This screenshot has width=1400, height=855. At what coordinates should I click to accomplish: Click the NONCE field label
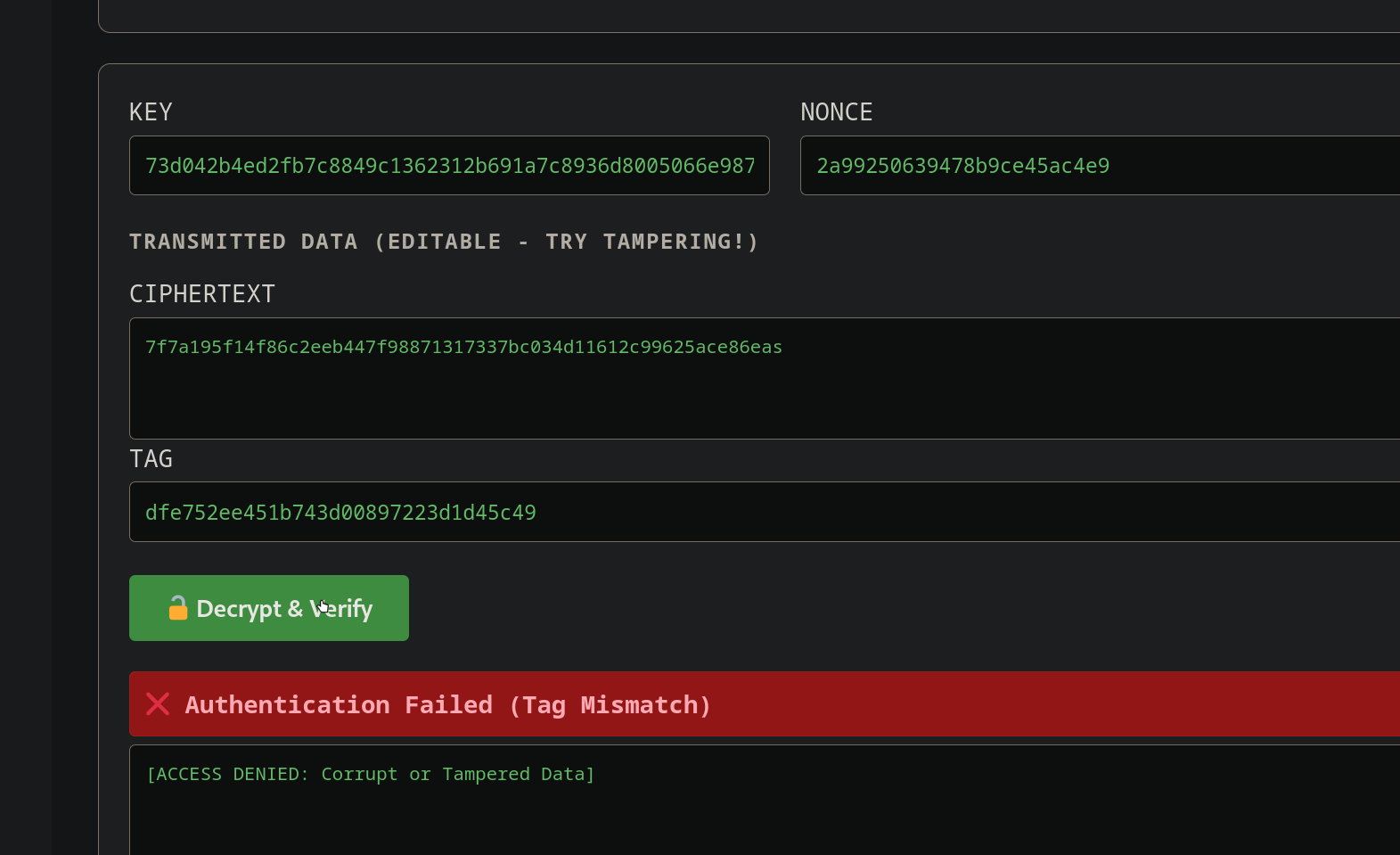pos(836,112)
